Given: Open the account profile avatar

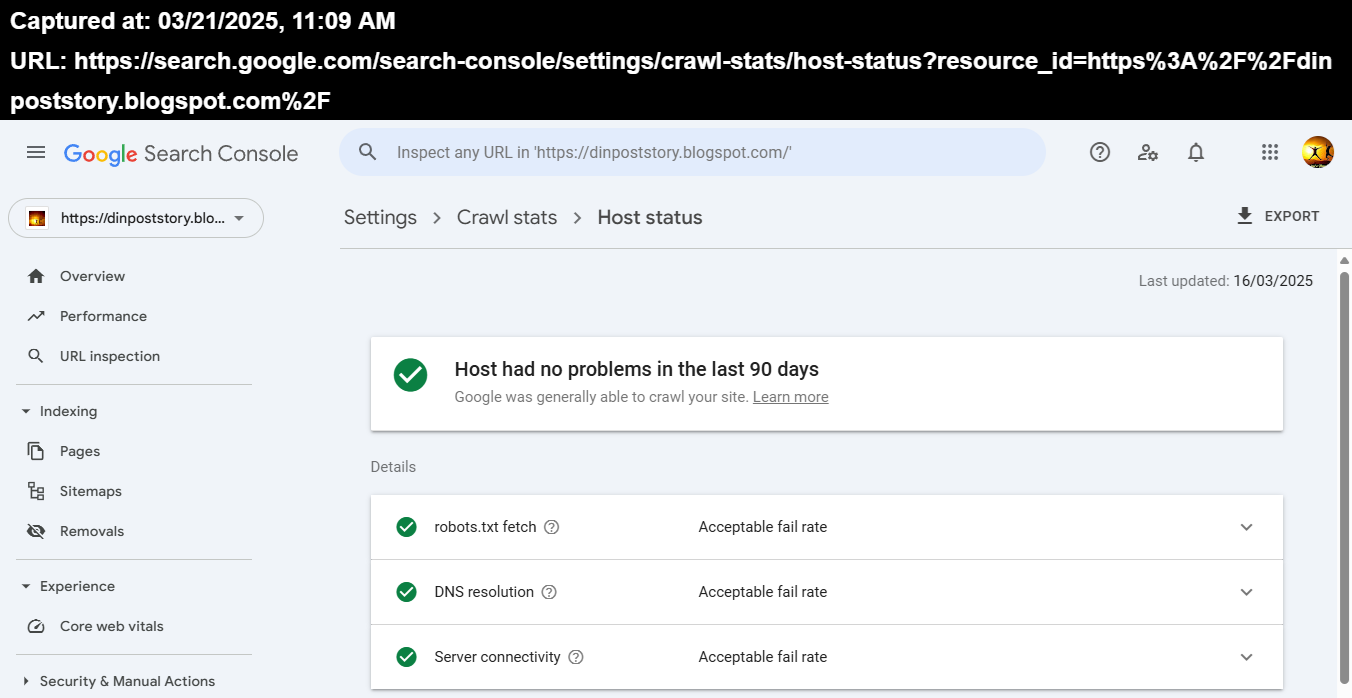Looking at the screenshot, I should 1318,152.
